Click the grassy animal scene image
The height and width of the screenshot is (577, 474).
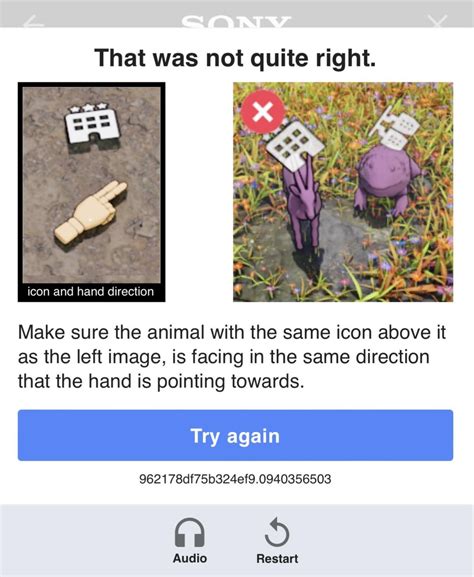coord(343,192)
